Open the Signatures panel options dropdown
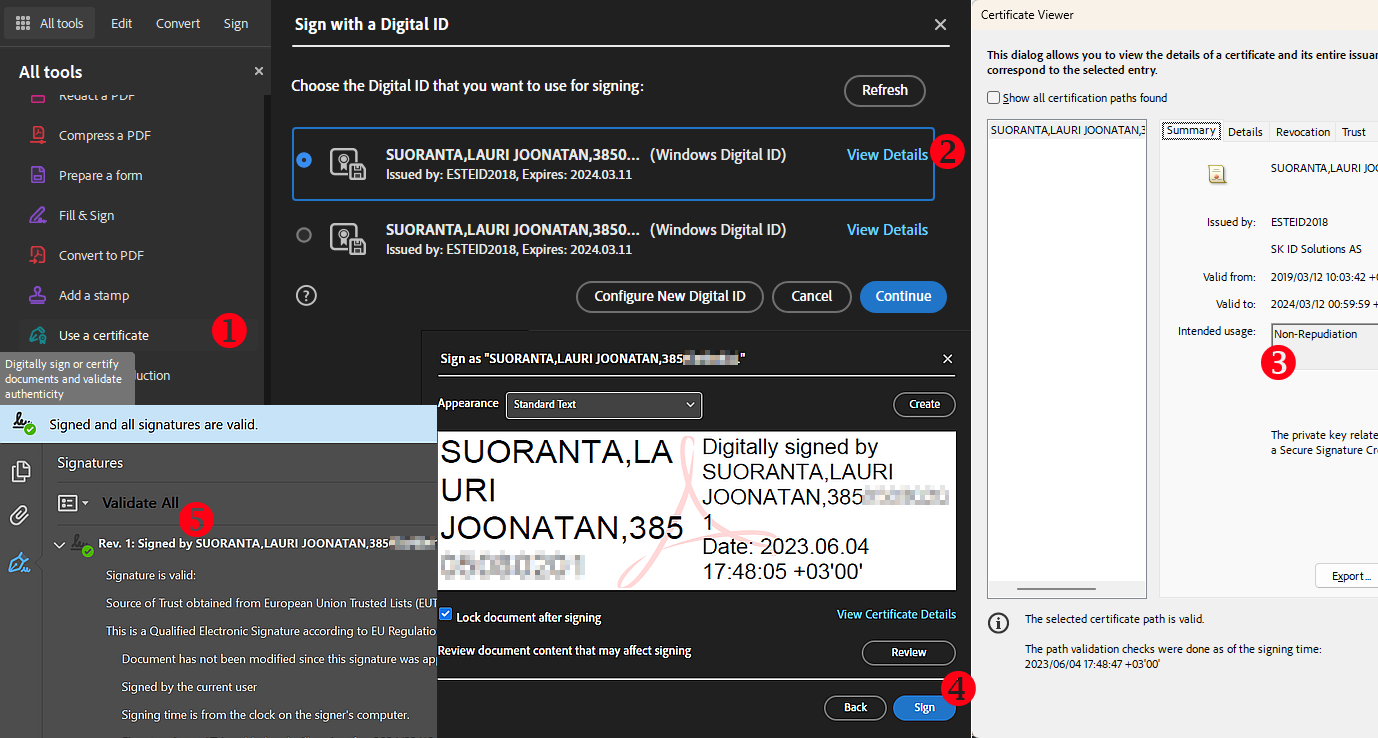Screen dimensions: 1378x738 (x=73, y=503)
